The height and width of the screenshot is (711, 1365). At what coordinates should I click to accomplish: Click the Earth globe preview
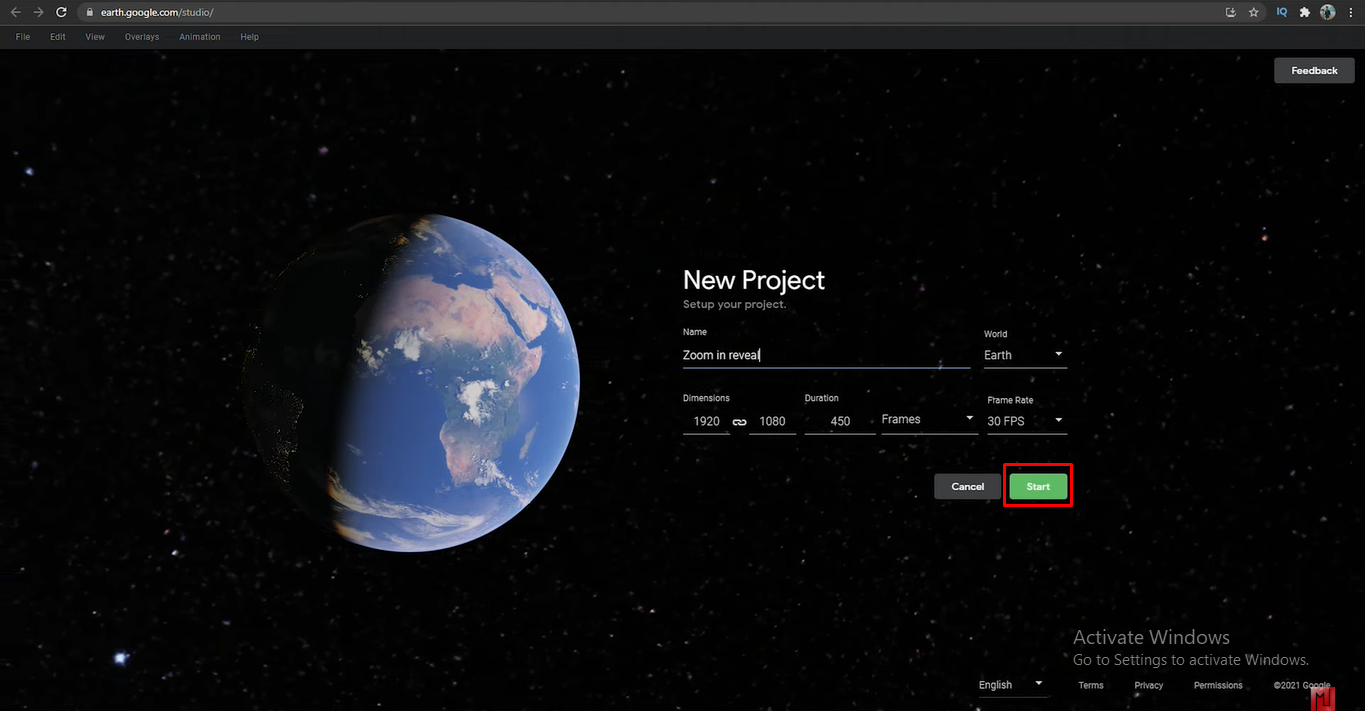[412, 382]
